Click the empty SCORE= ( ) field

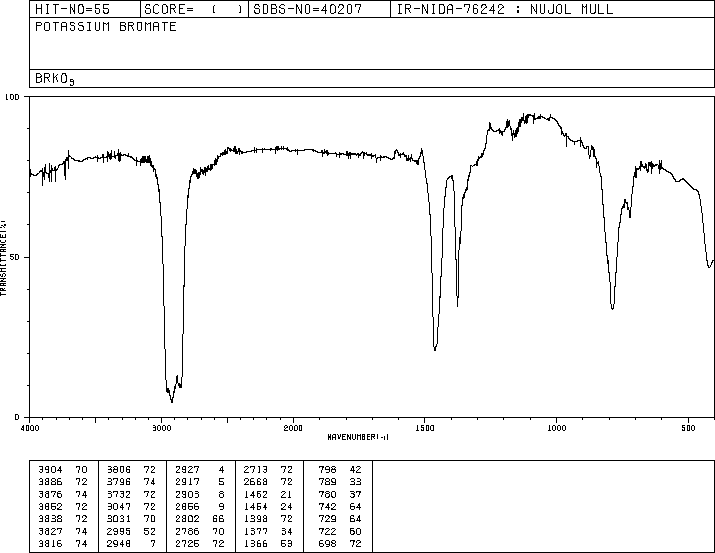(x=193, y=9)
